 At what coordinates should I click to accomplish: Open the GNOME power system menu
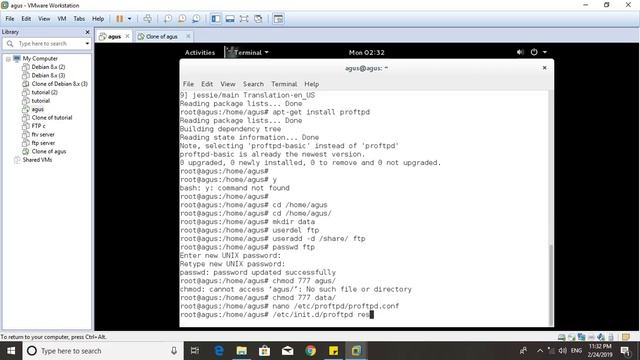point(538,52)
